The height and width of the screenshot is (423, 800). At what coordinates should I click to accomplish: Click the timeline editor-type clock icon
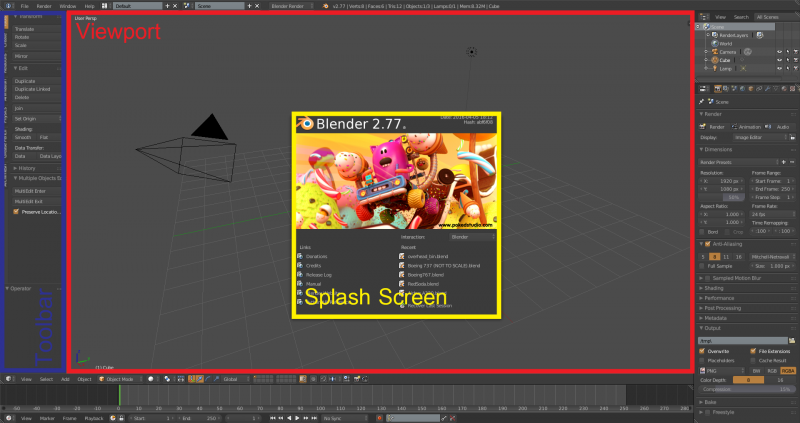(x=8, y=418)
